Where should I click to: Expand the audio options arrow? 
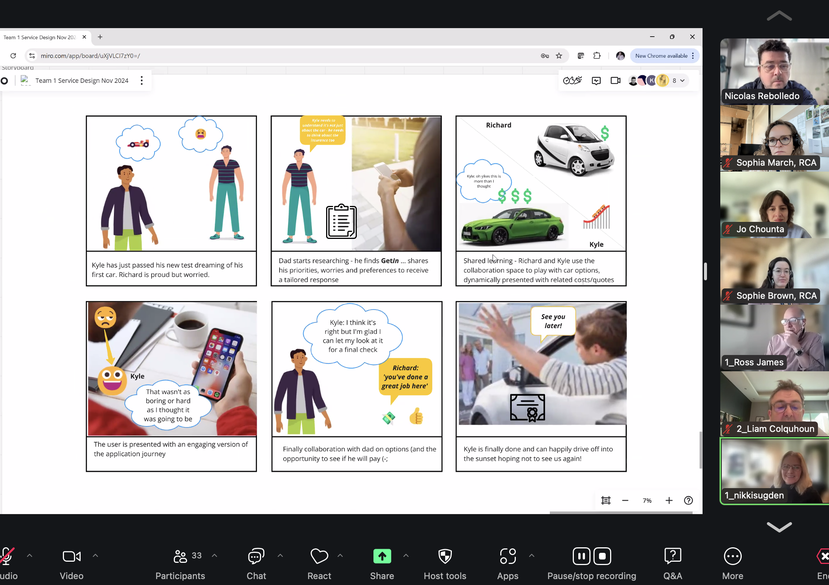29,554
